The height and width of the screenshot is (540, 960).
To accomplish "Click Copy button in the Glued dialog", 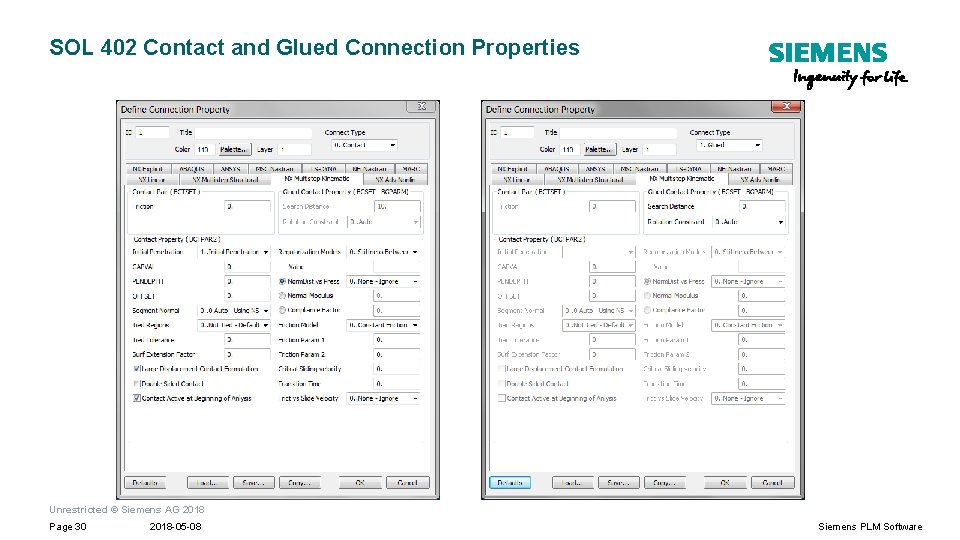I will (x=664, y=483).
